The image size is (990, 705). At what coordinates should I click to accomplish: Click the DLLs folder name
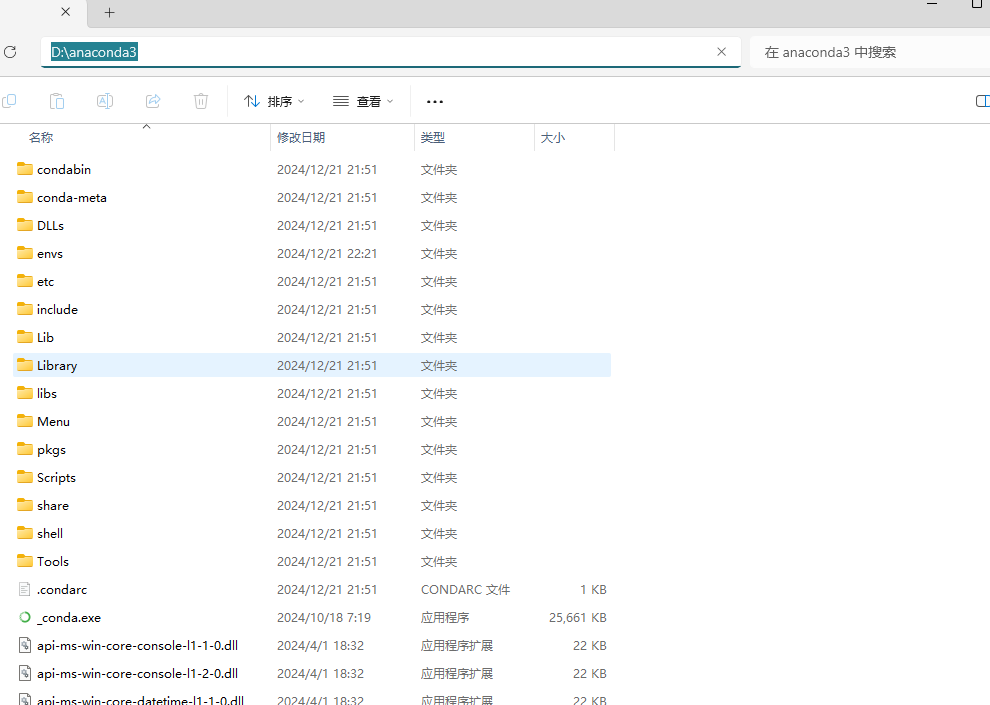[x=51, y=225]
